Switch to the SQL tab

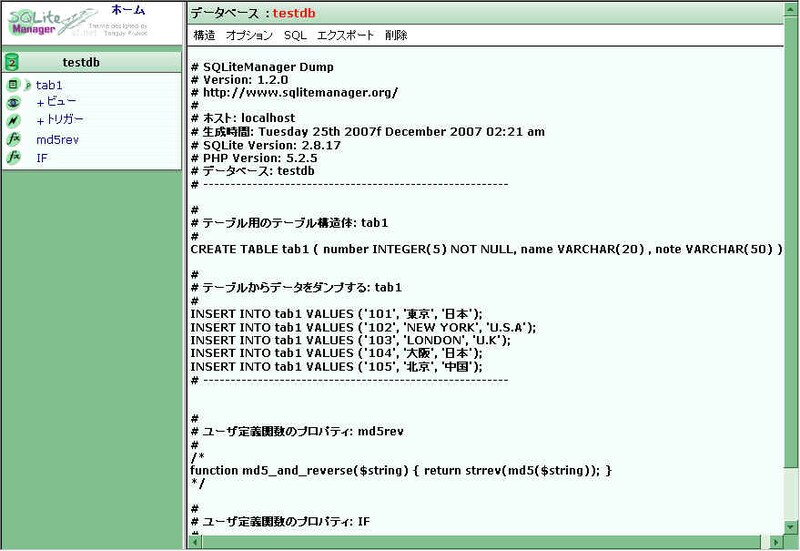(x=295, y=35)
